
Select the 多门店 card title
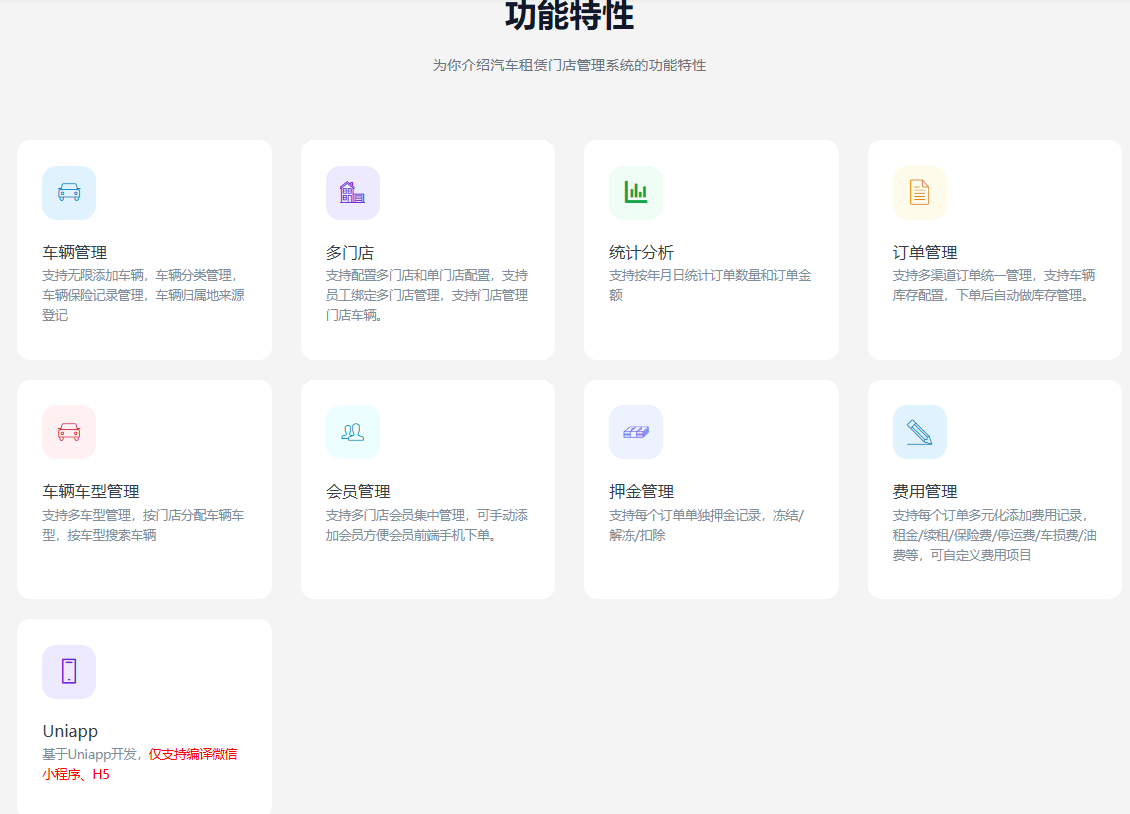tap(350, 252)
